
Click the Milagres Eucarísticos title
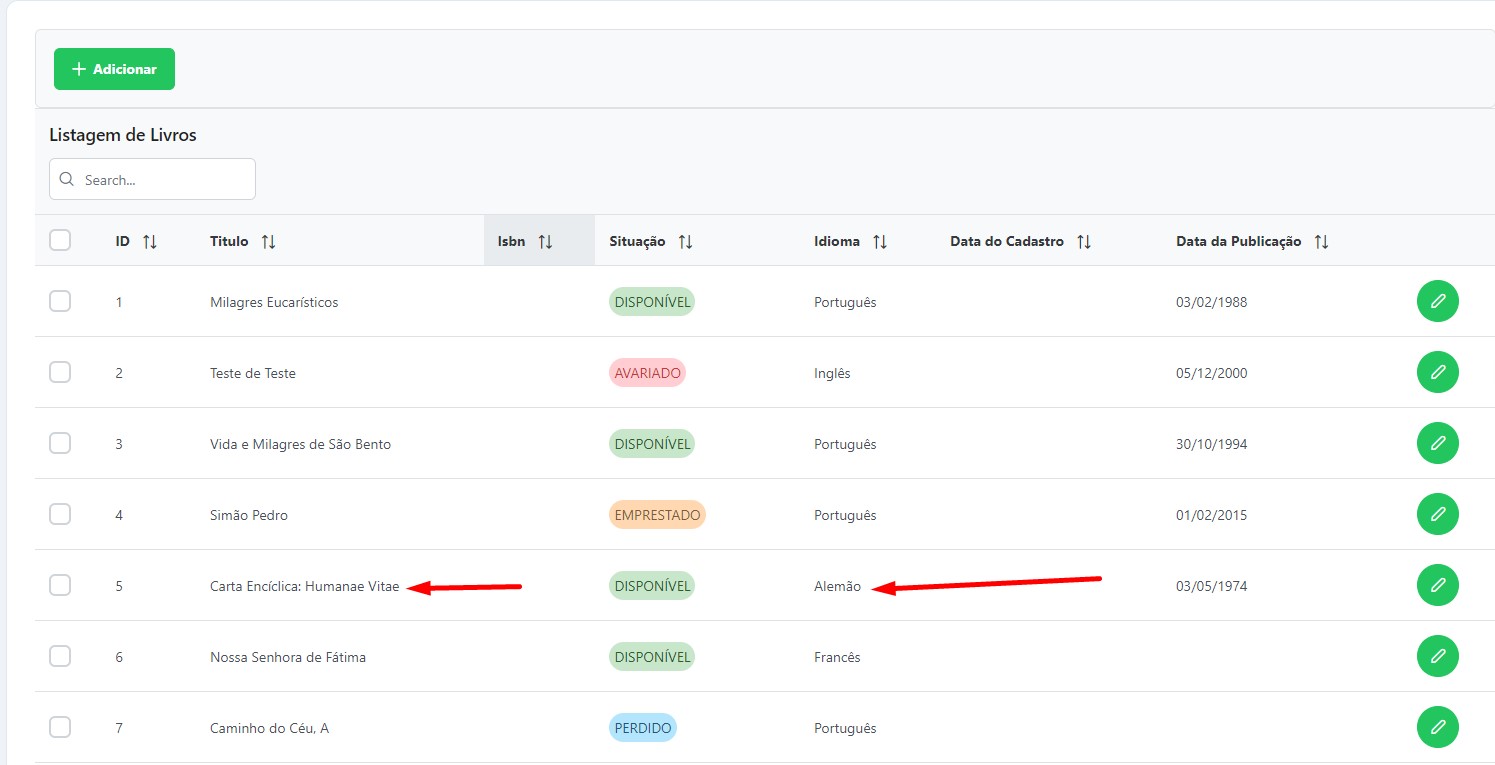pos(274,302)
